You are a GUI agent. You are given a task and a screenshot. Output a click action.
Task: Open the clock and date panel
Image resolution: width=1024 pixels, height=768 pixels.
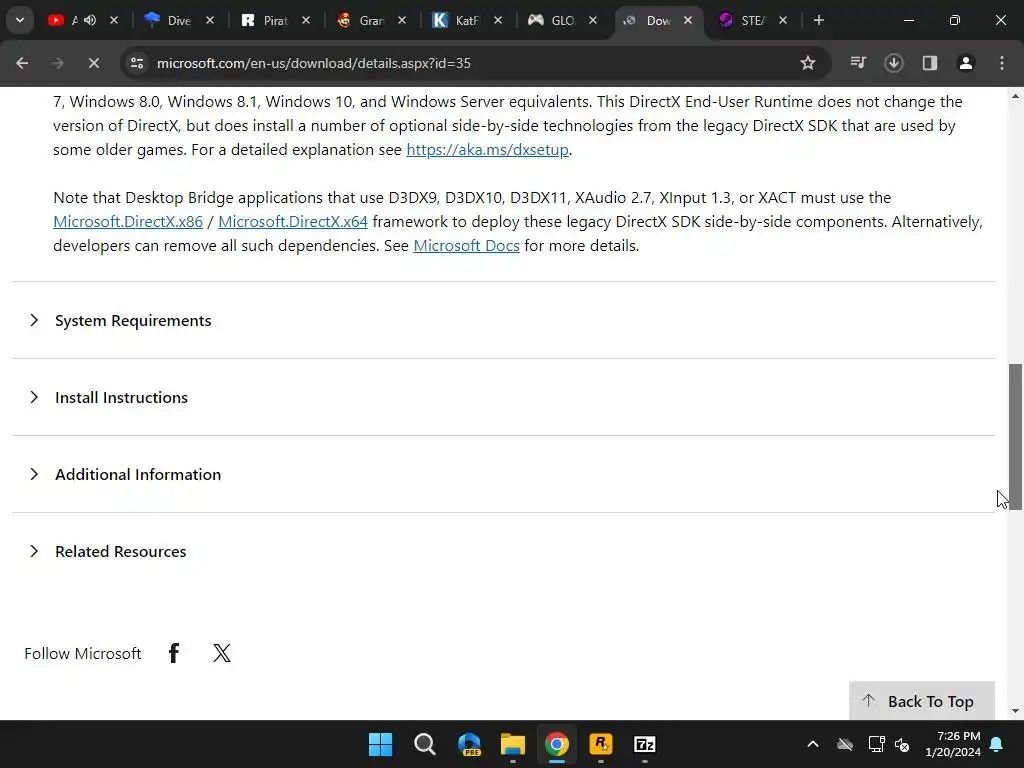coord(953,744)
